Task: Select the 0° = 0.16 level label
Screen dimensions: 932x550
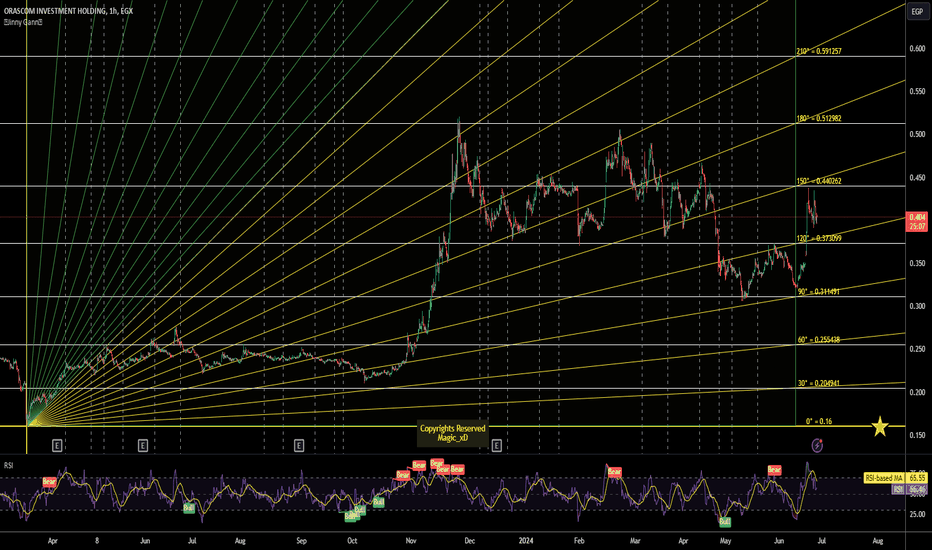Action: coord(818,421)
